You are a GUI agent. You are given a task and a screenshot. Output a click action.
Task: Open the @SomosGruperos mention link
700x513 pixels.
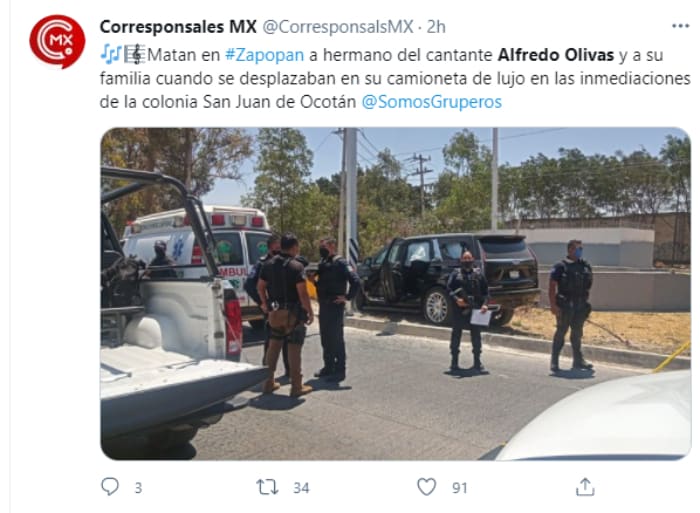[431, 102]
